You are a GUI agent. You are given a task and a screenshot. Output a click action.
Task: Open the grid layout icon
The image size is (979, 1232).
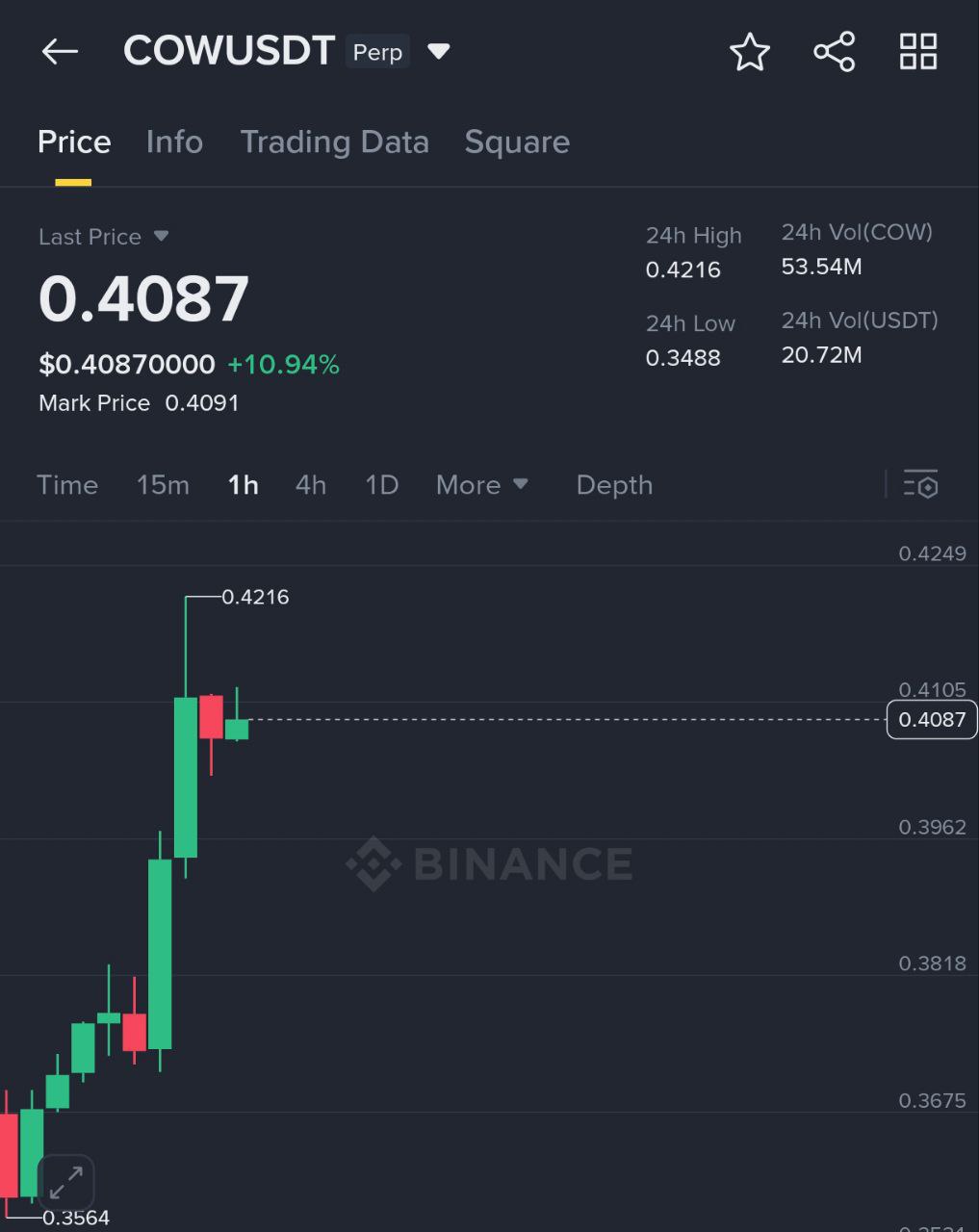click(x=918, y=52)
